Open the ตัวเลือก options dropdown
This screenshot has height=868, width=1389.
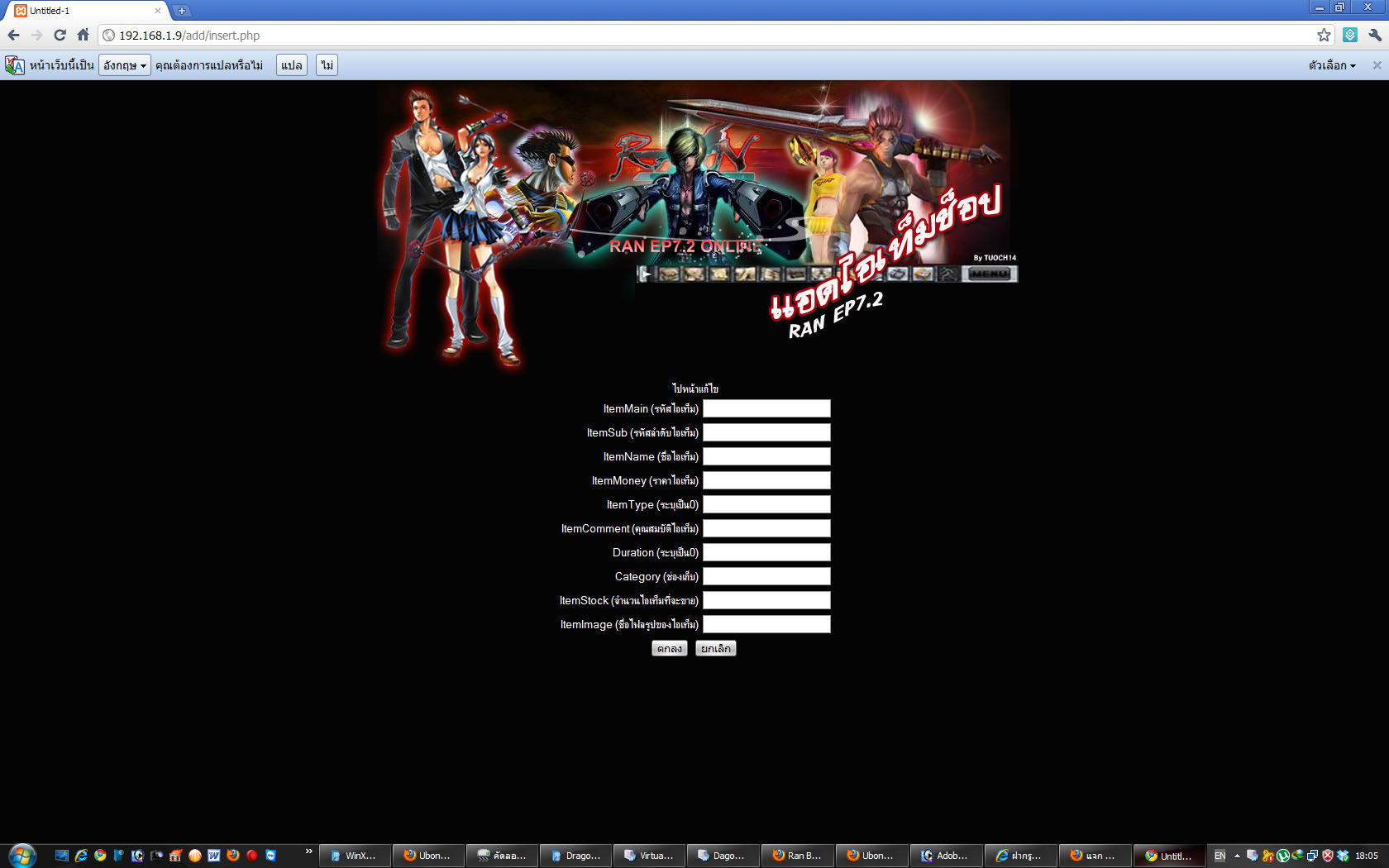coord(1332,65)
